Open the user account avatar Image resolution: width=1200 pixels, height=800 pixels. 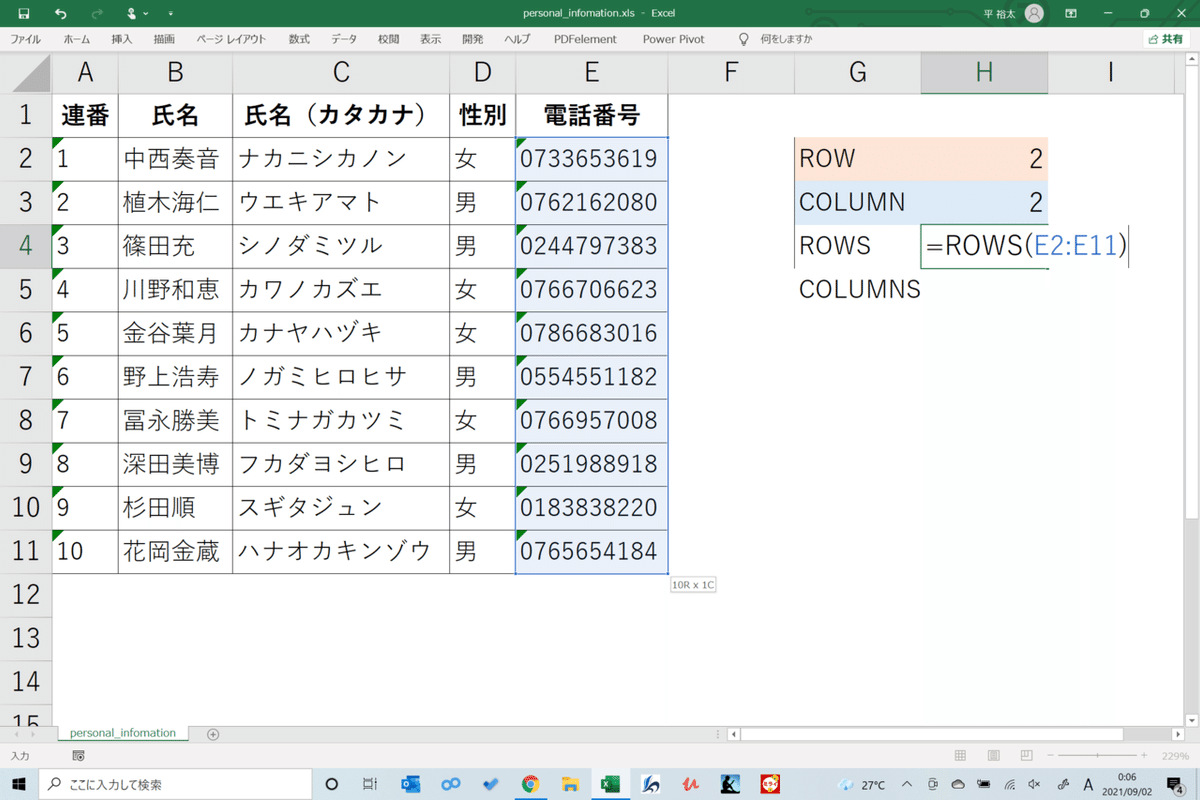[1034, 13]
